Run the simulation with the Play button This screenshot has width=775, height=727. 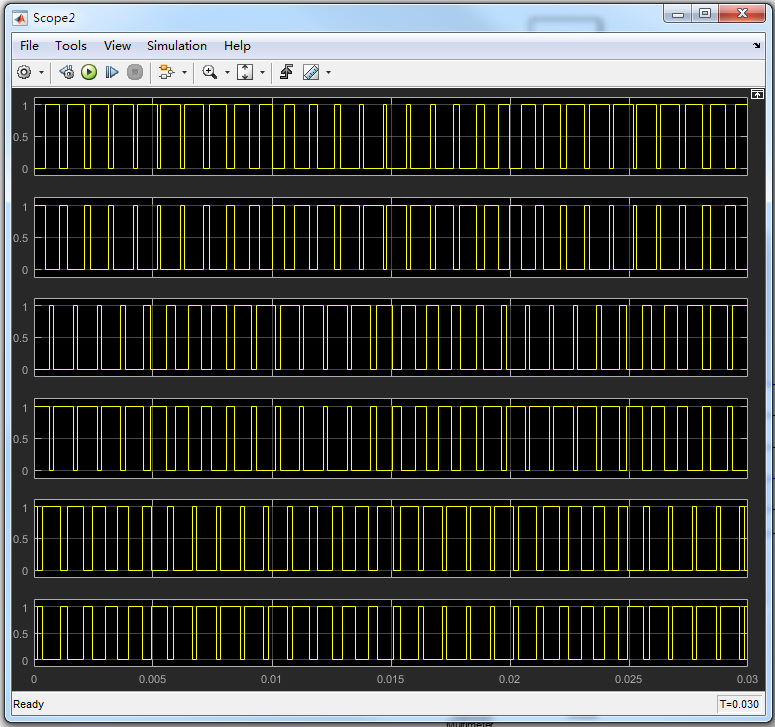(89, 73)
